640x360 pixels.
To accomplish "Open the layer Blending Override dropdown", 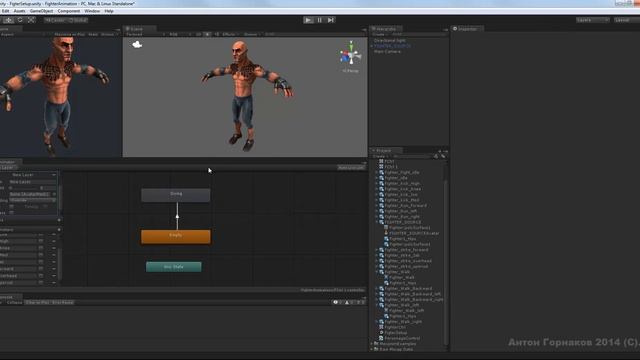I will point(33,200).
